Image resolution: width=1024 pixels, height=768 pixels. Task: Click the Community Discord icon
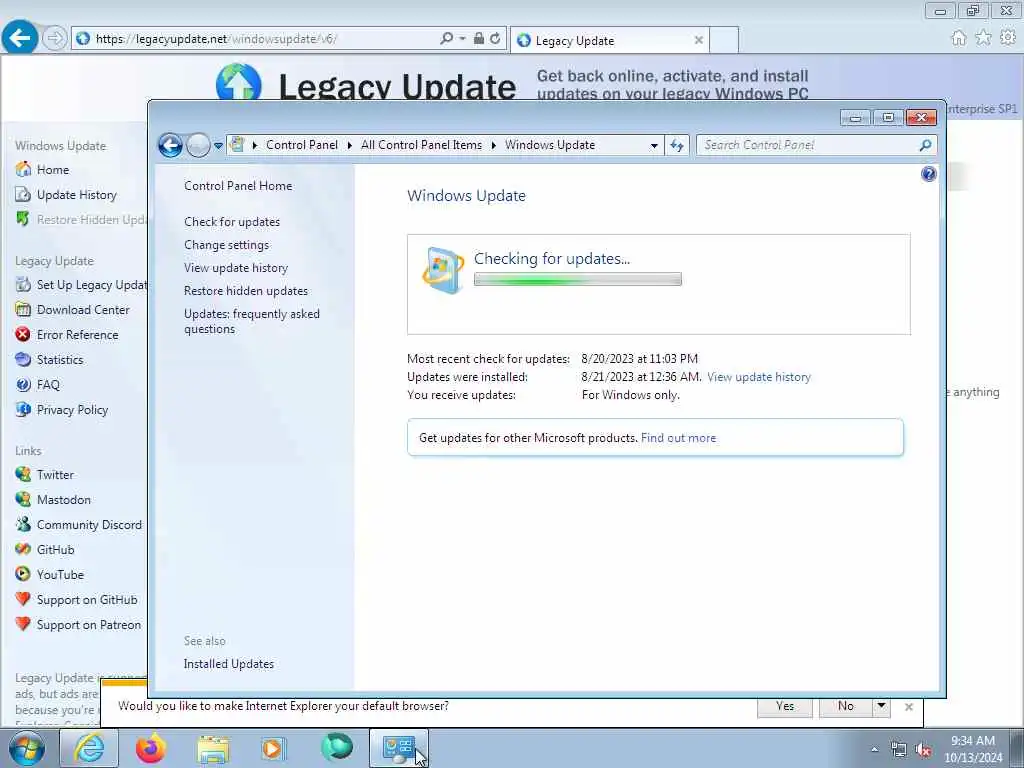point(23,524)
